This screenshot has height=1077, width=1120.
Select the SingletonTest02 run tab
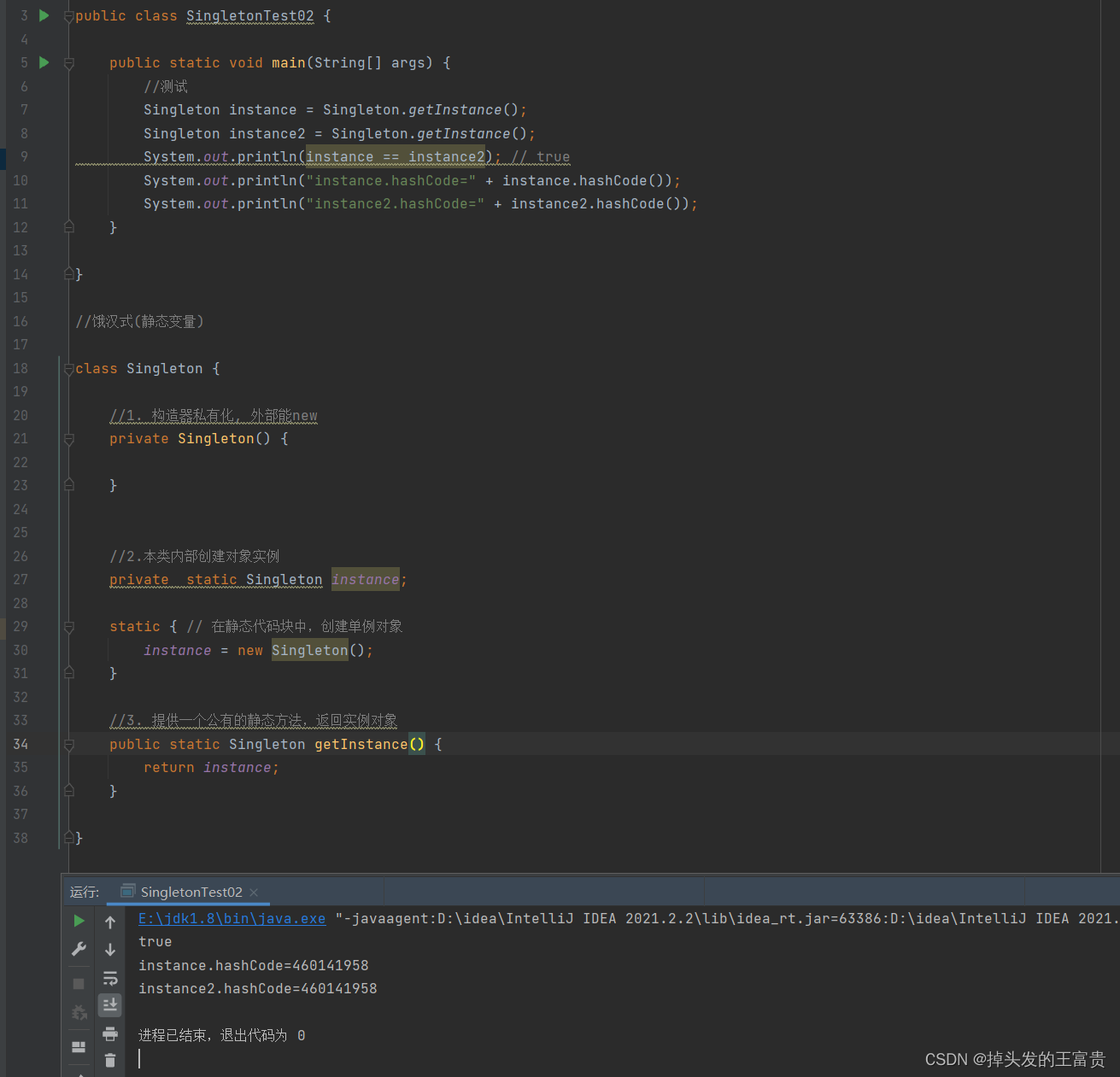tap(191, 892)
